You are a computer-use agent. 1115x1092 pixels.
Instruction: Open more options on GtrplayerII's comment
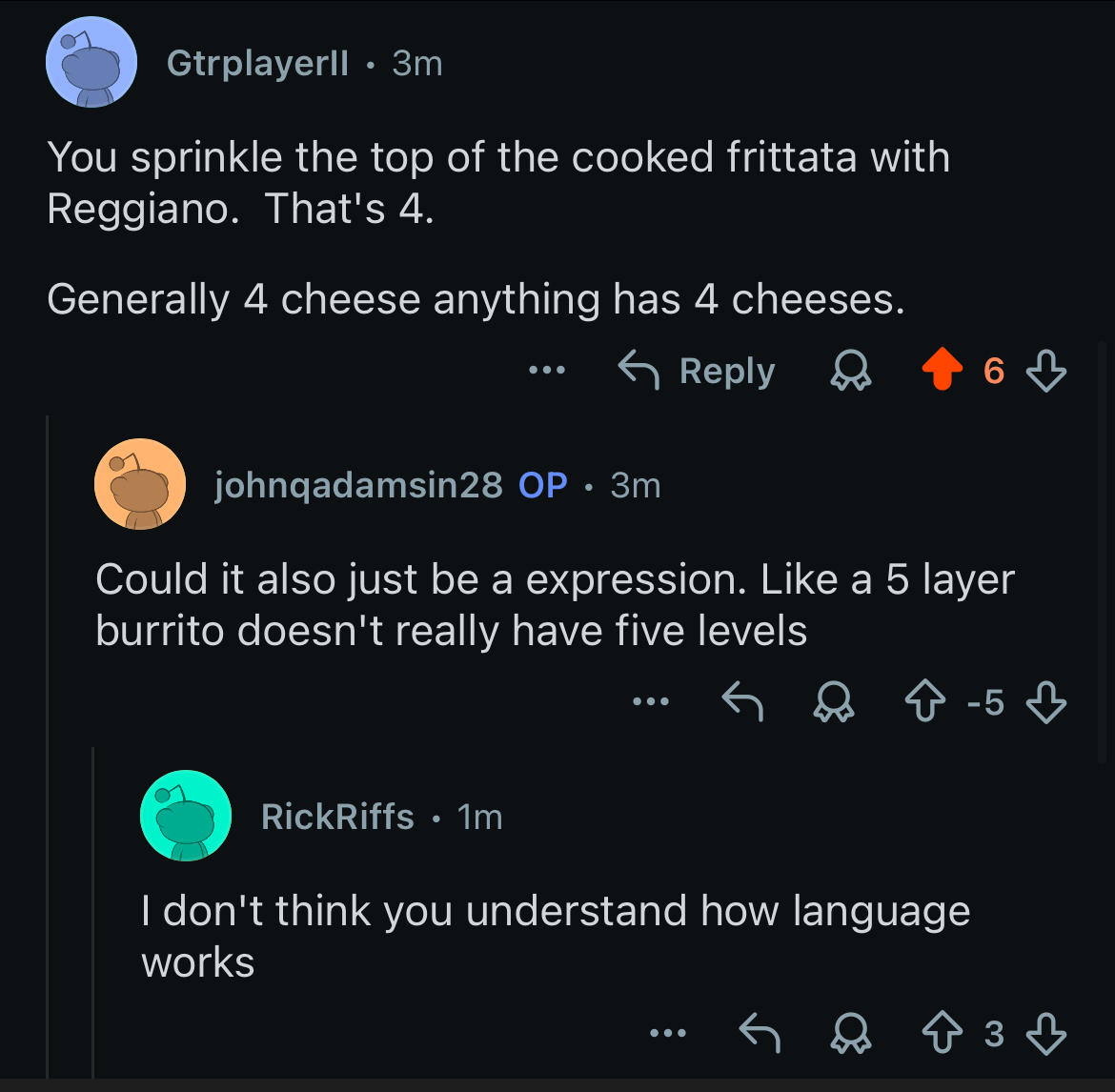(547, 370)
